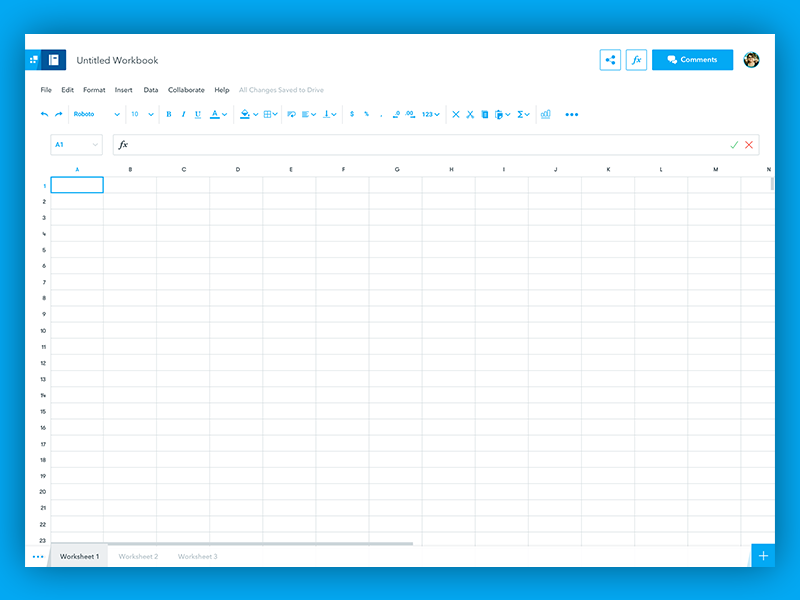Cancel formula entry with the red X

[x=749, y=144]
